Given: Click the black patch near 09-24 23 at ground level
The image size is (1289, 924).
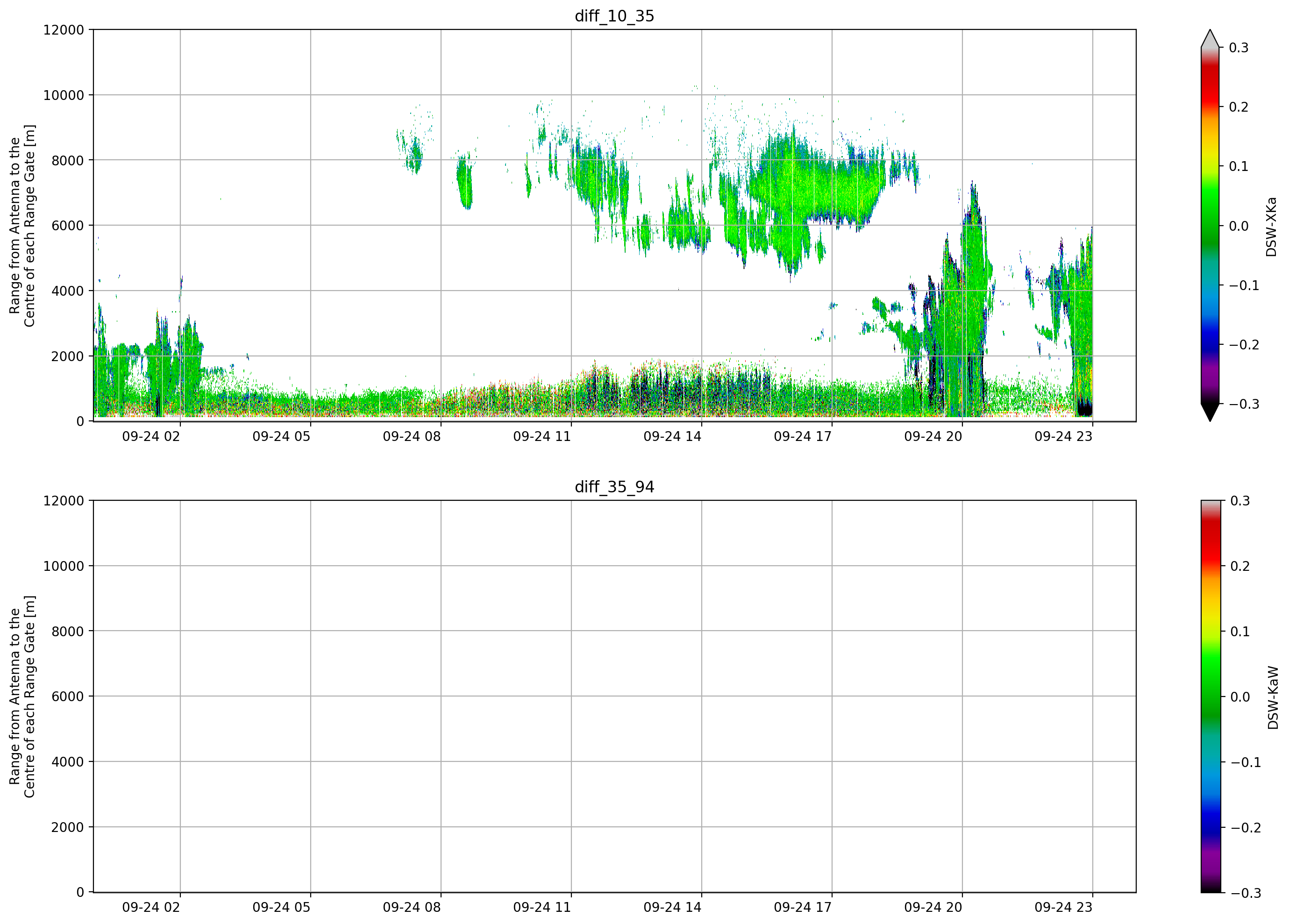Looking at the screenshot, I should point(1084,407).
